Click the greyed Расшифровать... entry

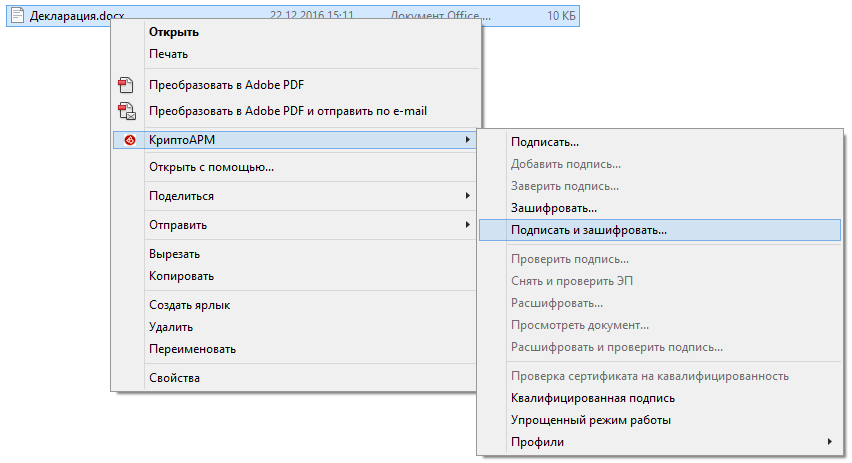(557, 303)
